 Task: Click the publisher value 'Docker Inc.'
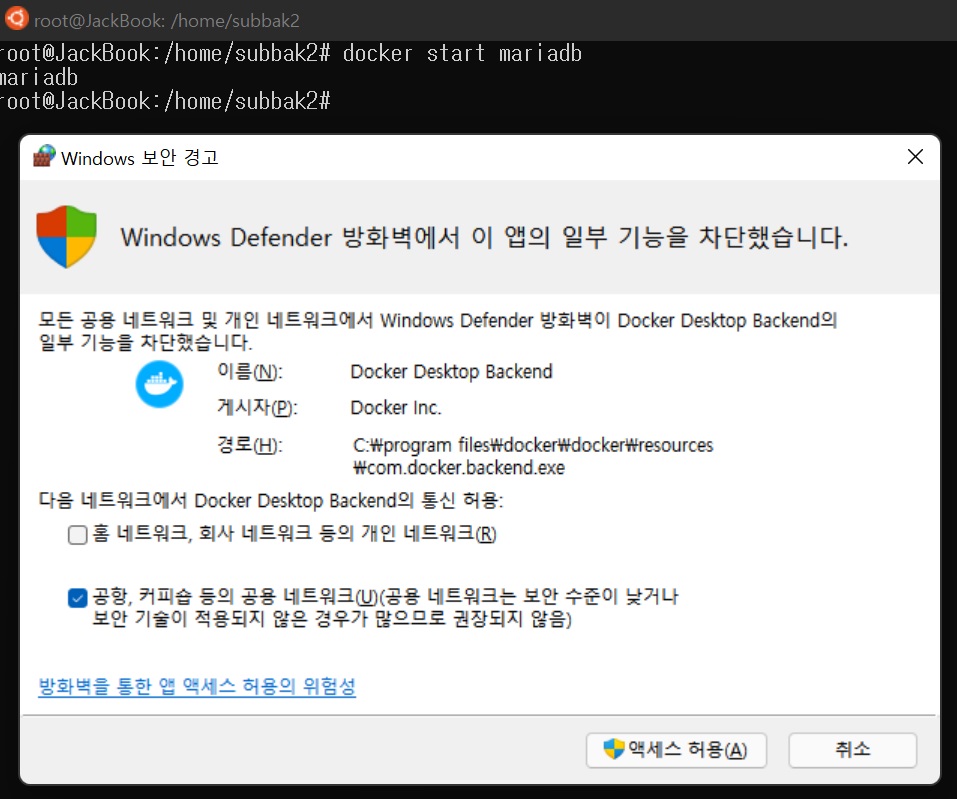(x=395, y=408)
